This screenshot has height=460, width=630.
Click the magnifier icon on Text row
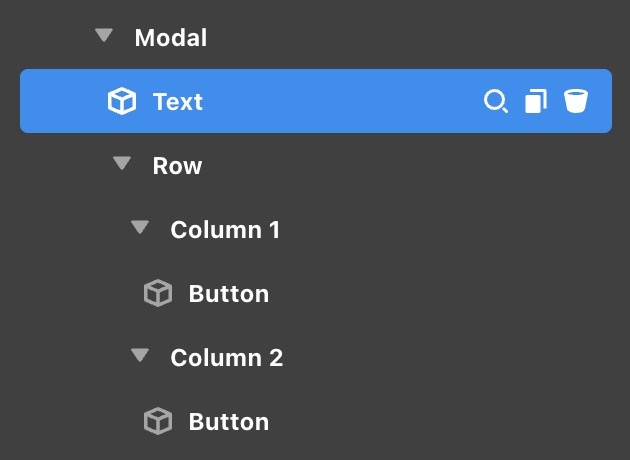(x=495, y=101)
